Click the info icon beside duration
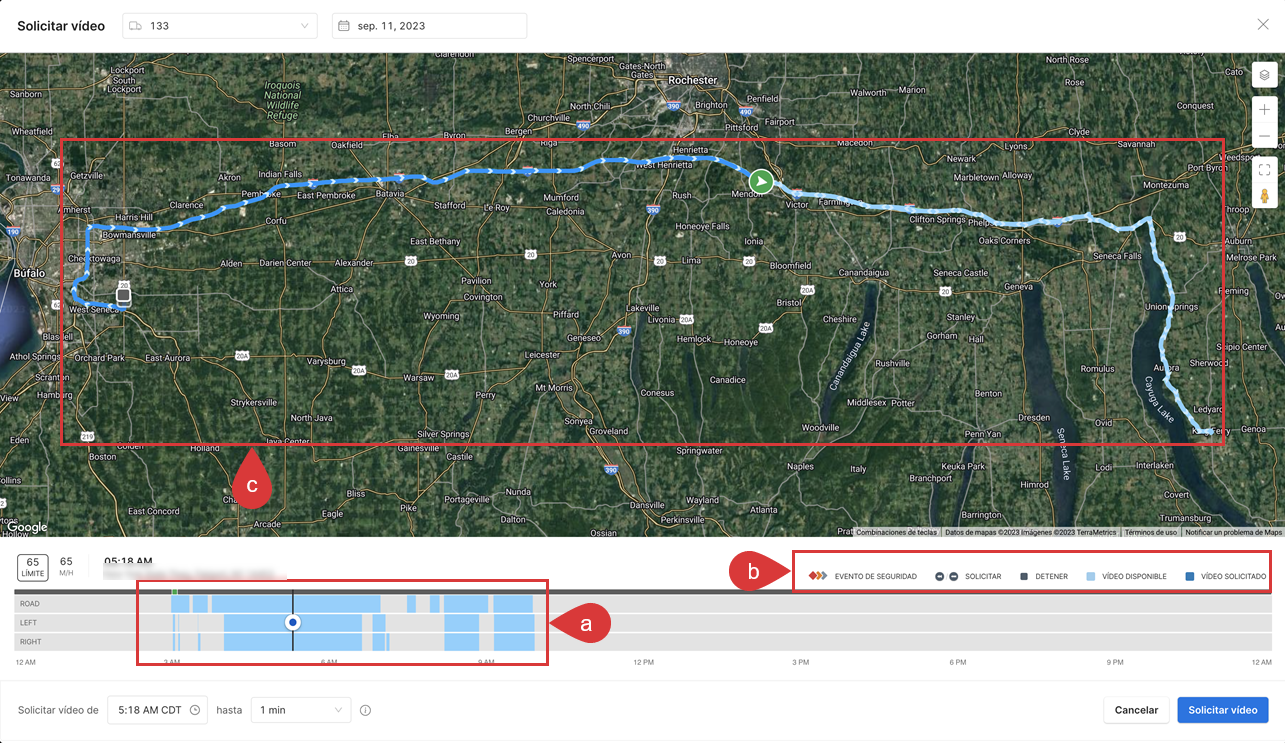The width and height of the screenshot is (1285, 743). [x=366, y=711]
